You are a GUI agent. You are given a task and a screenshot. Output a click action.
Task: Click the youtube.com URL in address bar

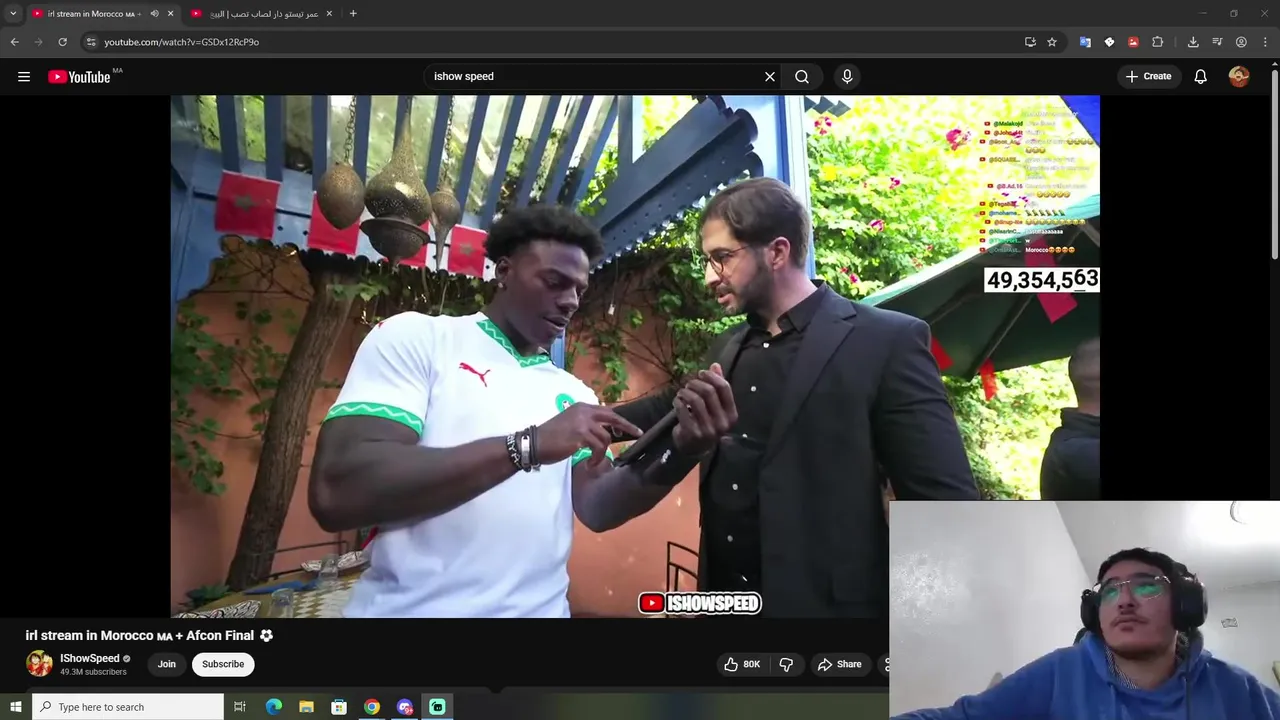click(181, 42)
